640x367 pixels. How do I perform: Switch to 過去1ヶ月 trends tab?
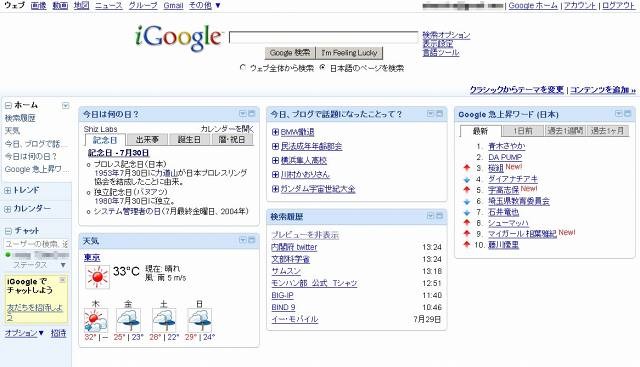(608, 131)
